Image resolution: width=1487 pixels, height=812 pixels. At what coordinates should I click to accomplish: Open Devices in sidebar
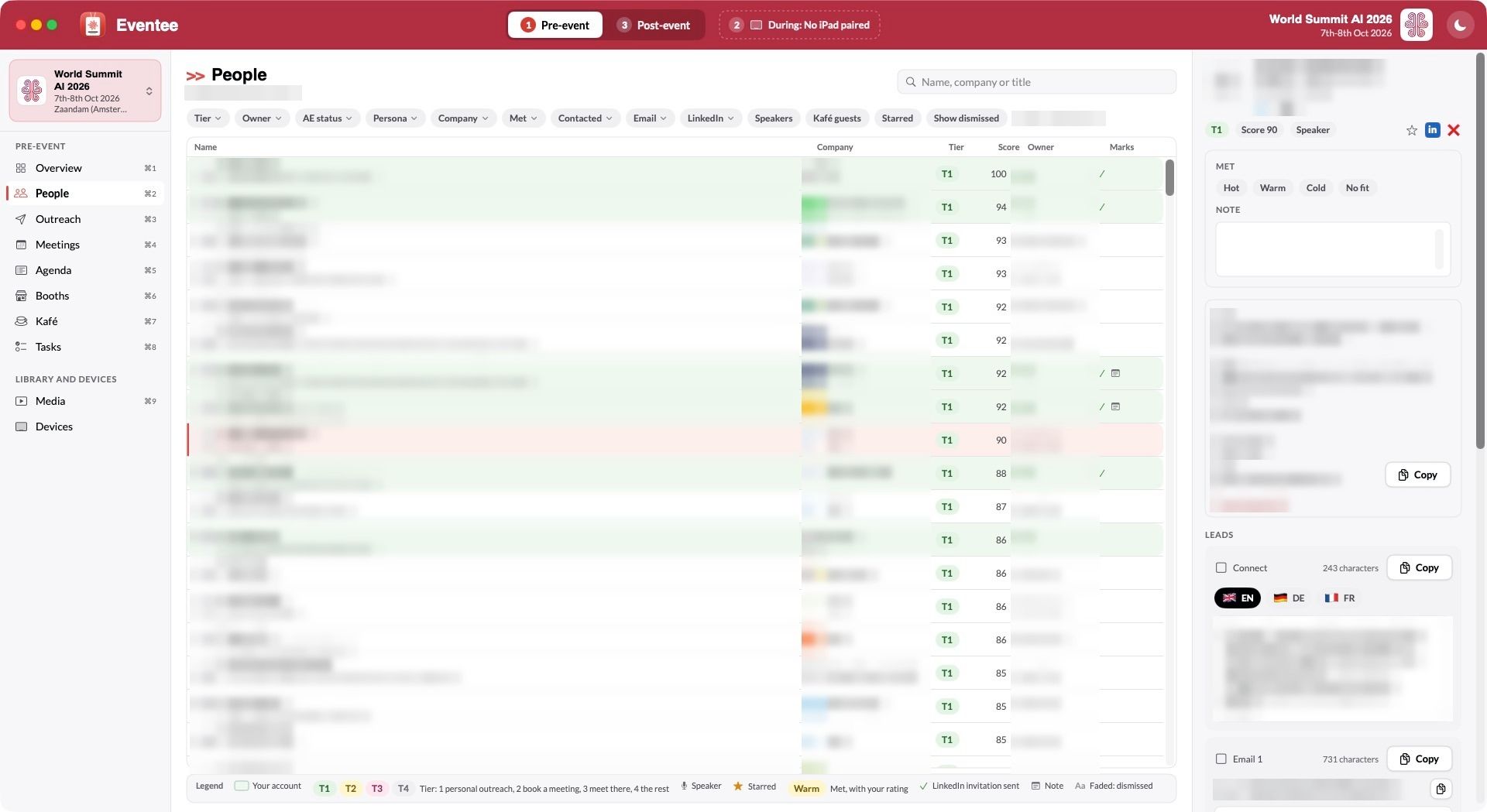85,427
